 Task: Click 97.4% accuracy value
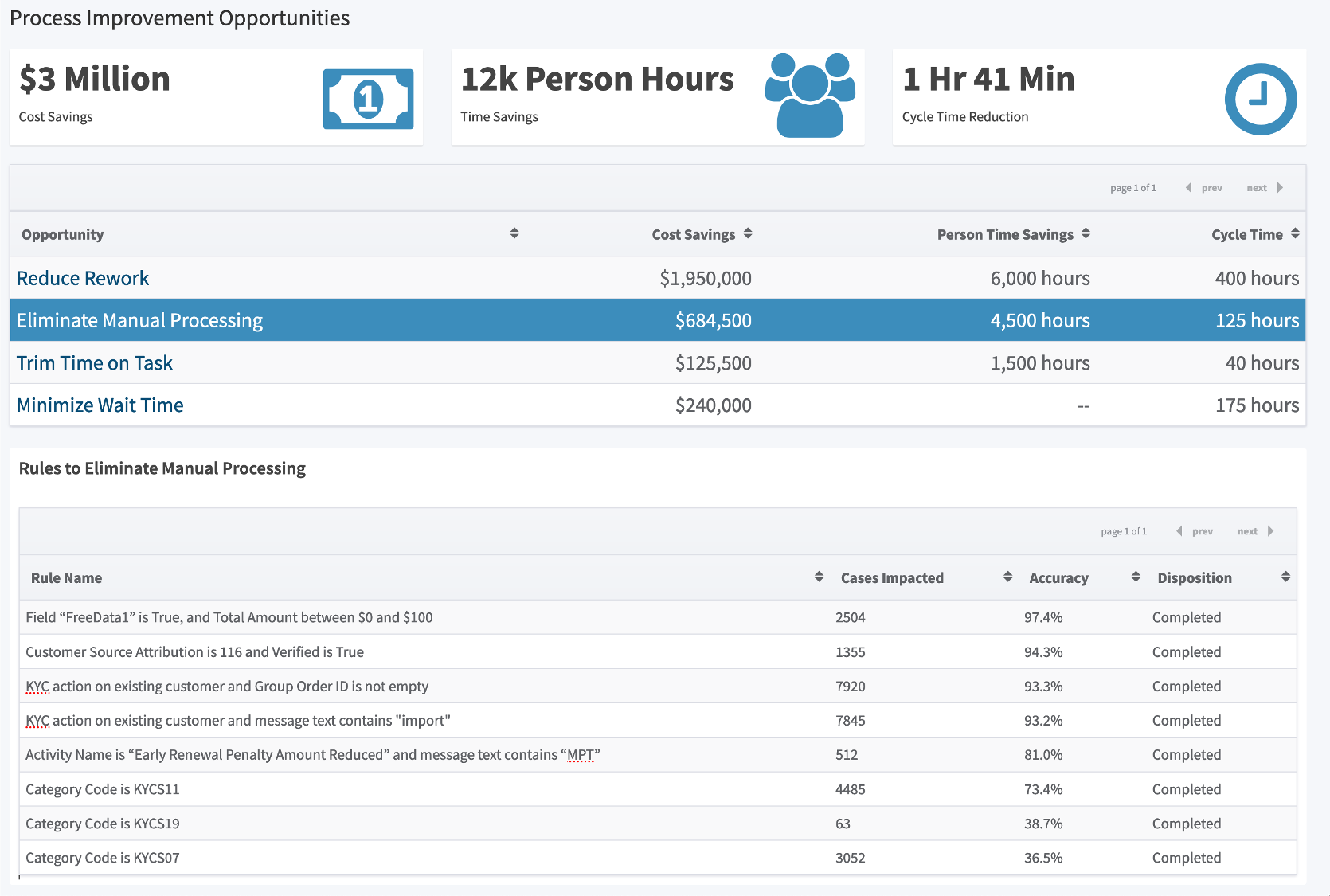1043,617
